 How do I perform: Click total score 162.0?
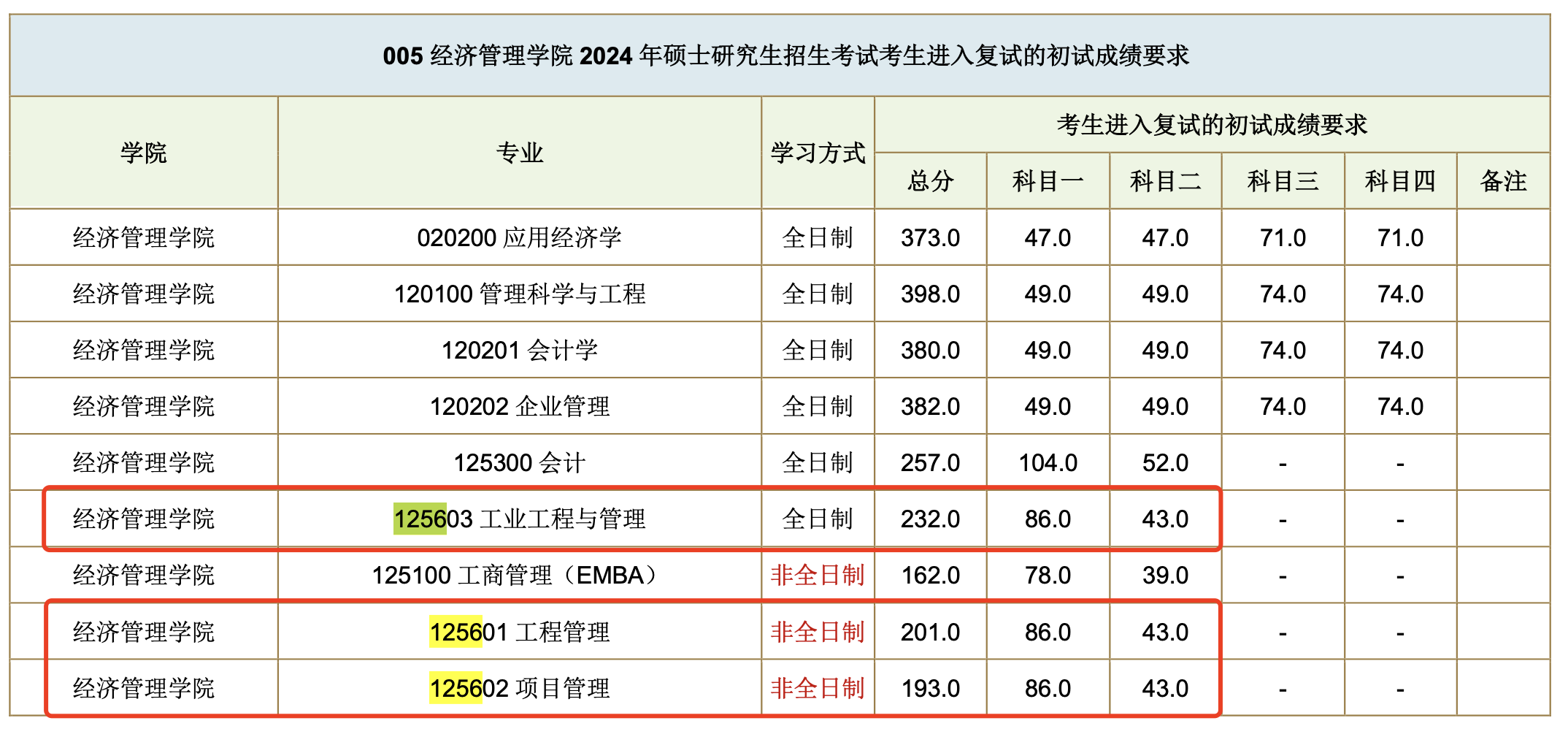(x=931, y=575)
